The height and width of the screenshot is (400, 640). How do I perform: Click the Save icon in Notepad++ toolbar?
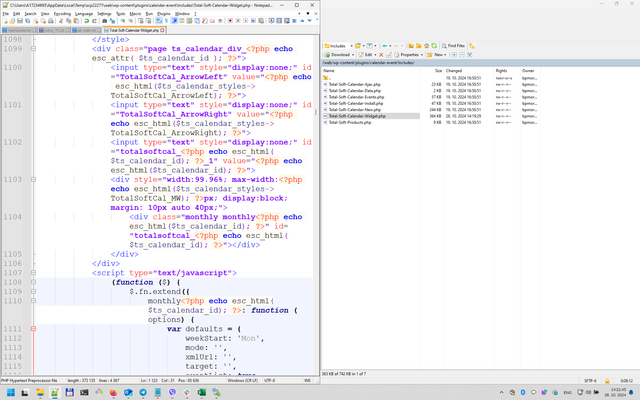(20, 21)
